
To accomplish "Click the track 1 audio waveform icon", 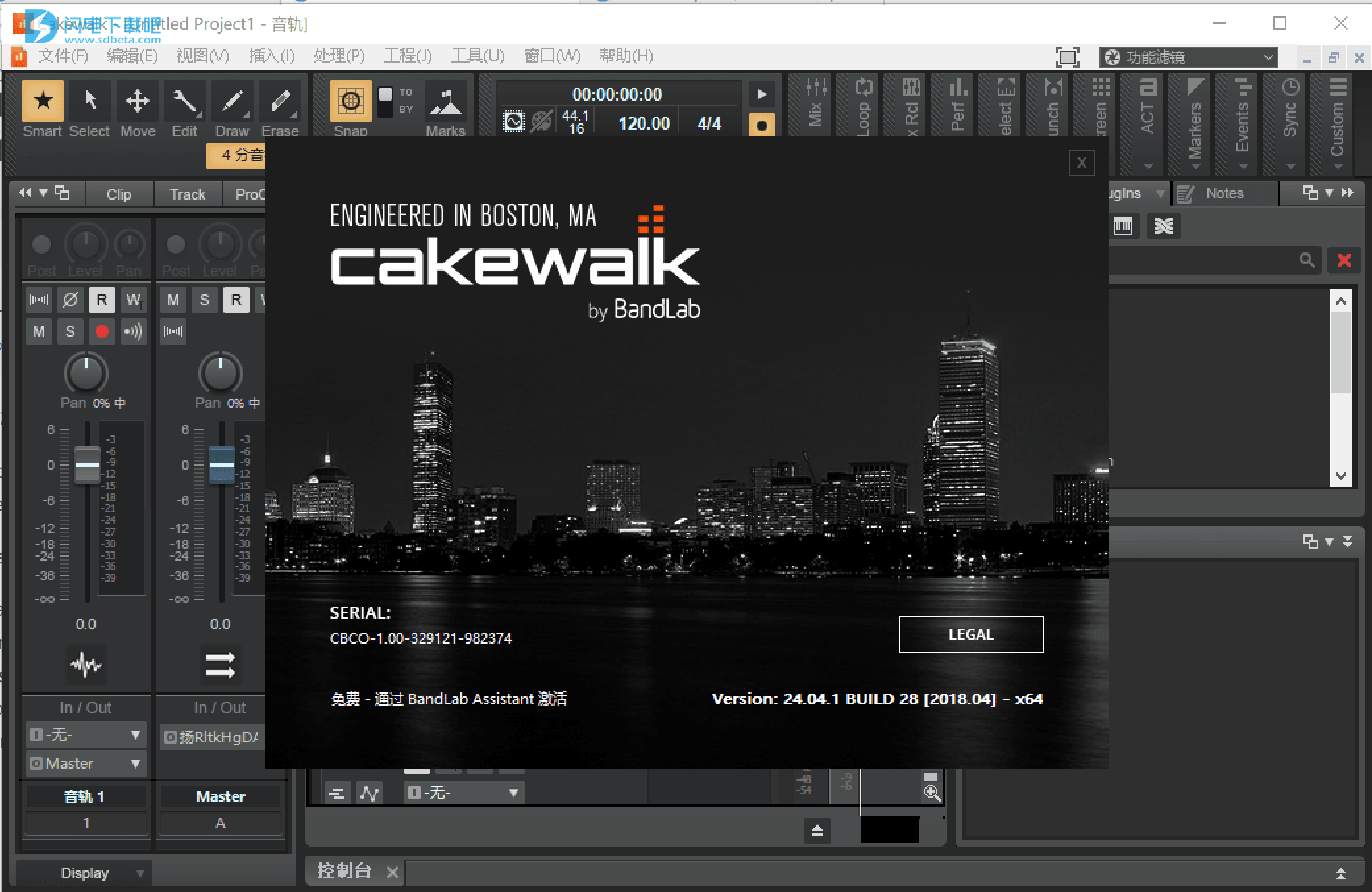I will [86, 664].
